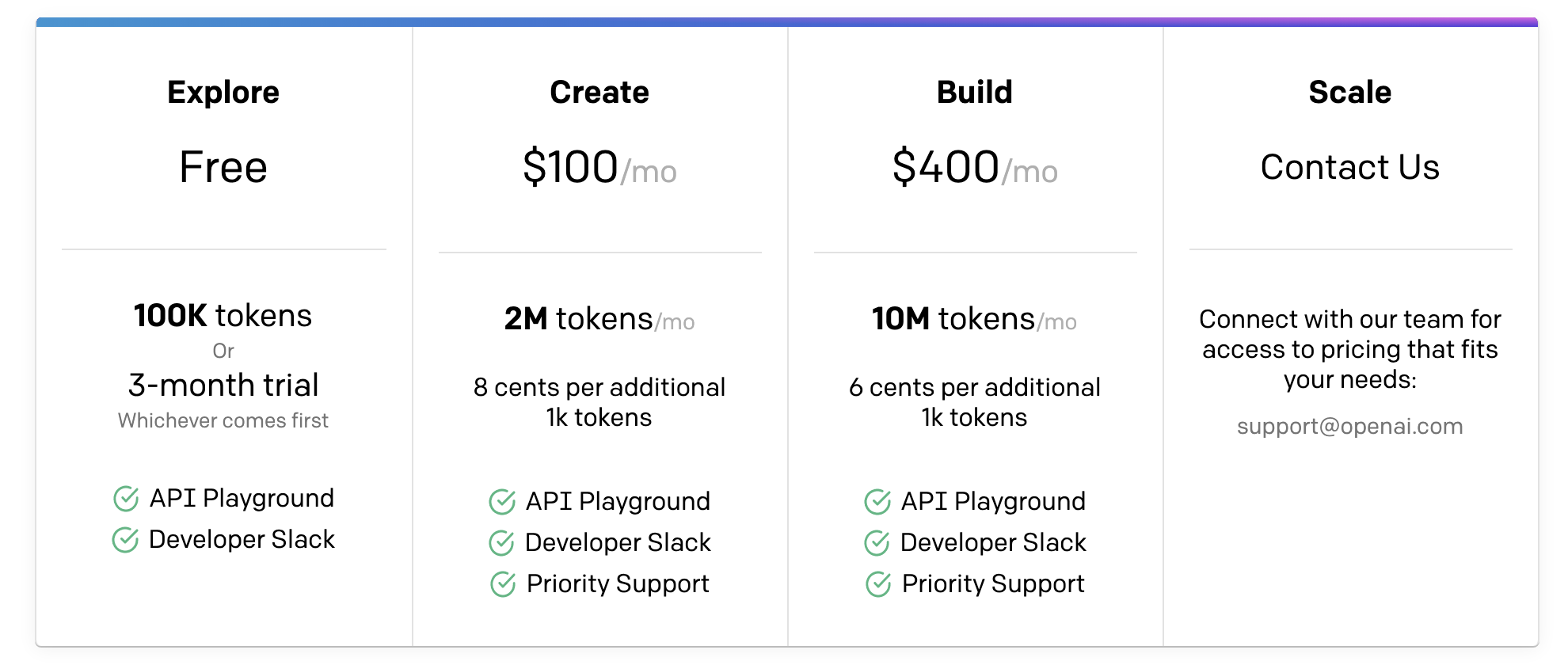Click the checkmark next to Create's Developer Slack
This screenshot has width=1568, height=665.
point(501,543)
